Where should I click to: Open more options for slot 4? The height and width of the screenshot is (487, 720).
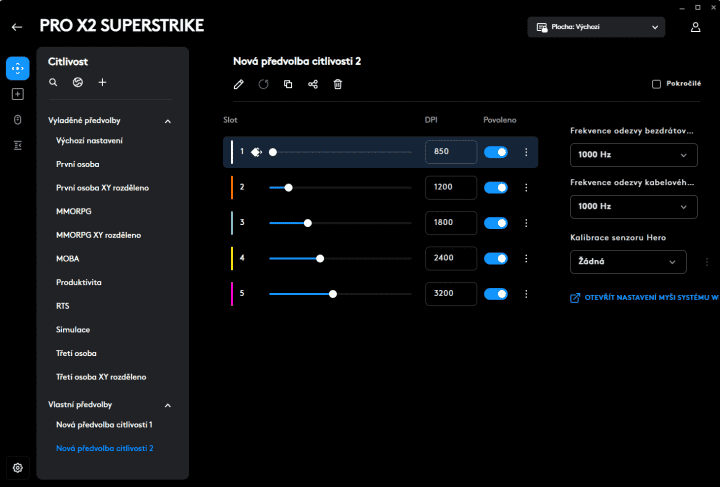point(526,258)
